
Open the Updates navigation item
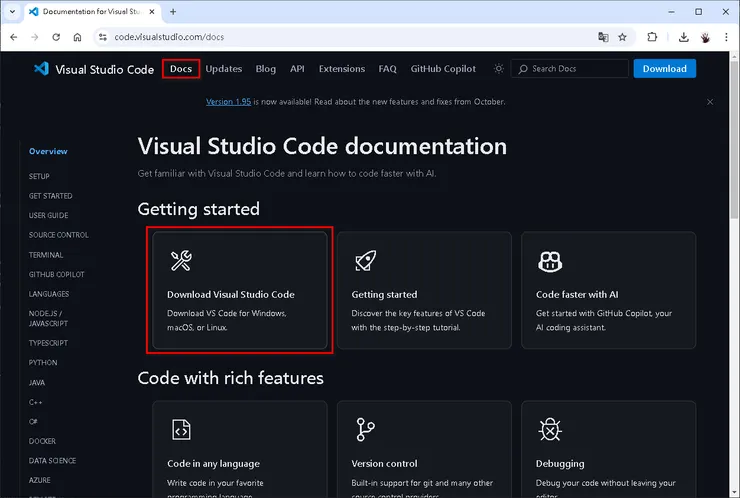[x=224, y=69]
